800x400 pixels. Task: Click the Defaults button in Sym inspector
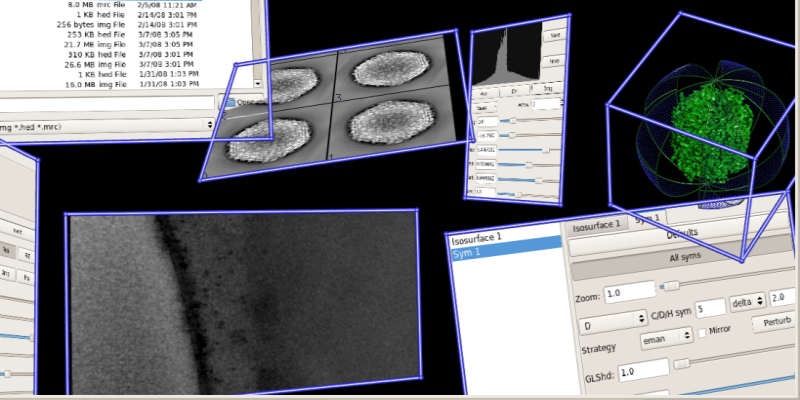click(x=681, y=235)
